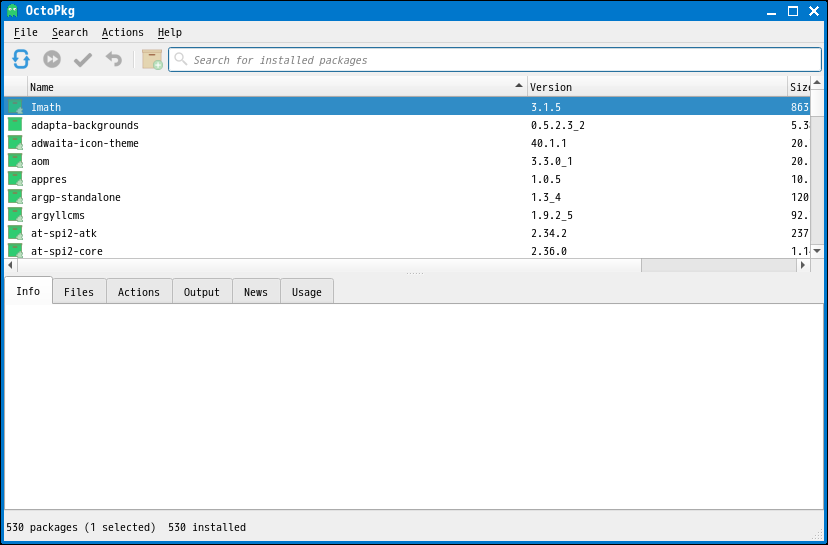This screenshot has width=828, height=545.
Task: Click the Sync database refresh icon
Action: (x=21, y=59)
